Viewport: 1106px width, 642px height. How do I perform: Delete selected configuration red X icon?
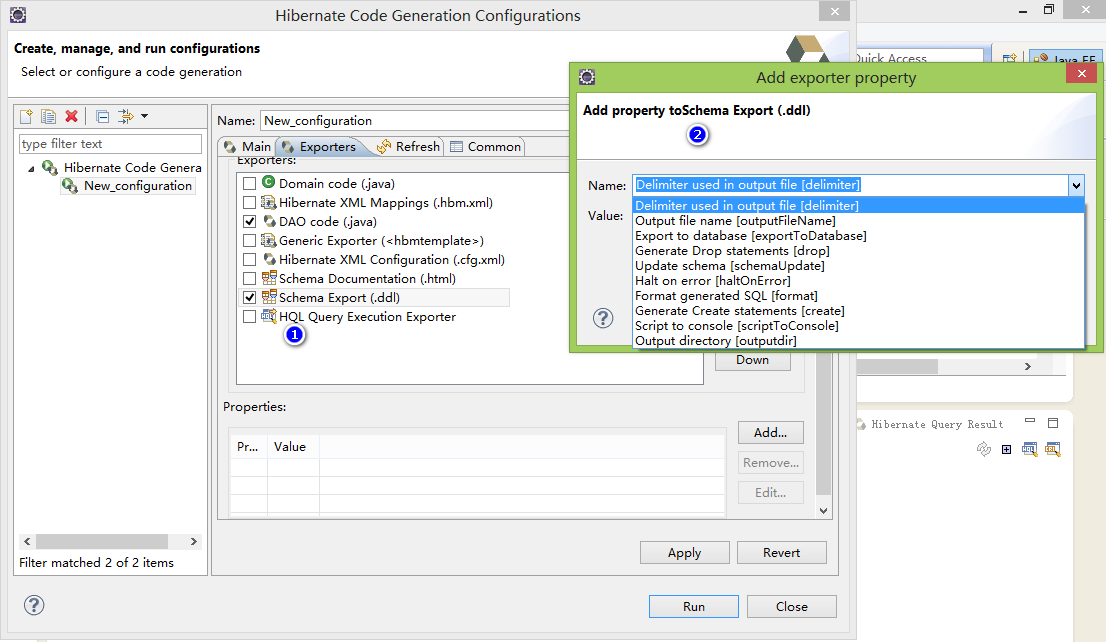pyautogui.click(x=71, y=116)
